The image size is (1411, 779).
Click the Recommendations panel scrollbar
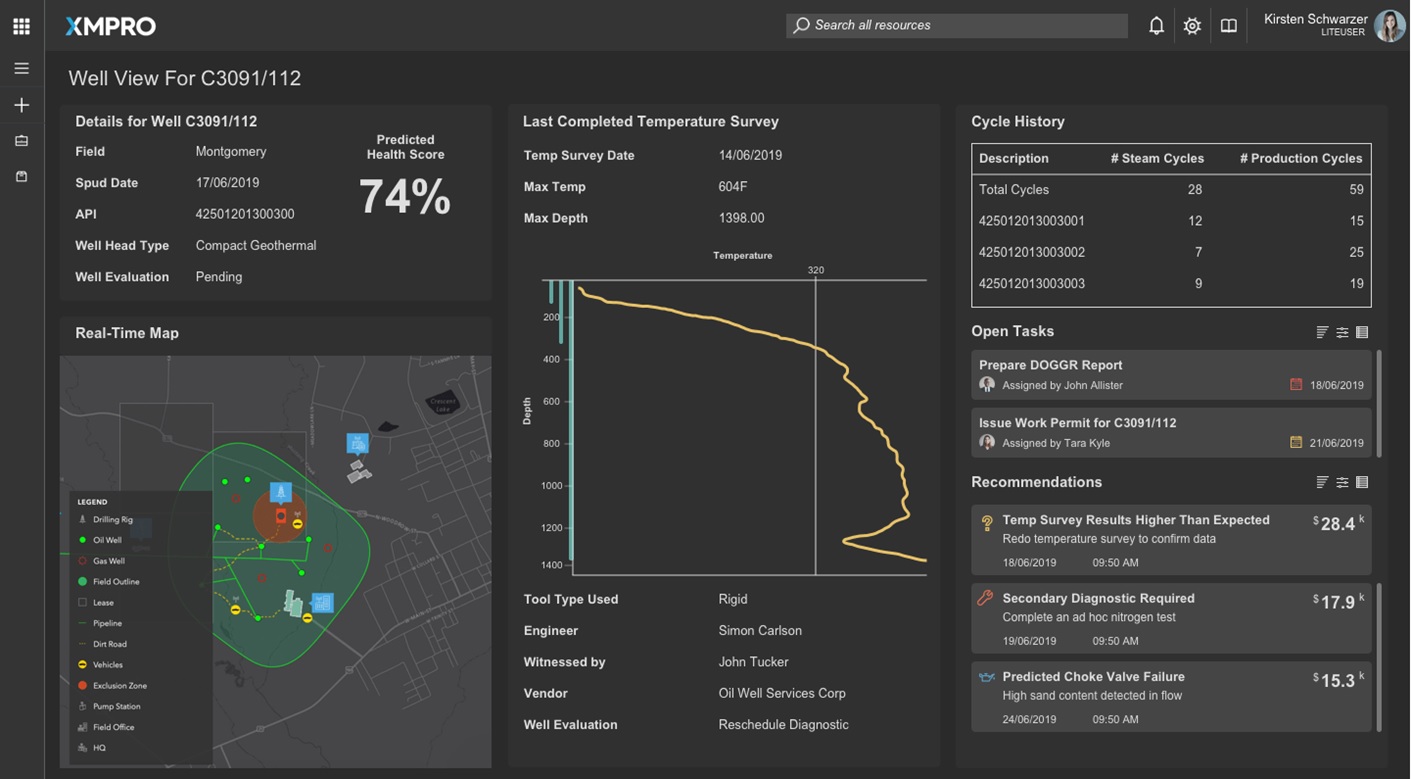click(x=1379, y=655)
